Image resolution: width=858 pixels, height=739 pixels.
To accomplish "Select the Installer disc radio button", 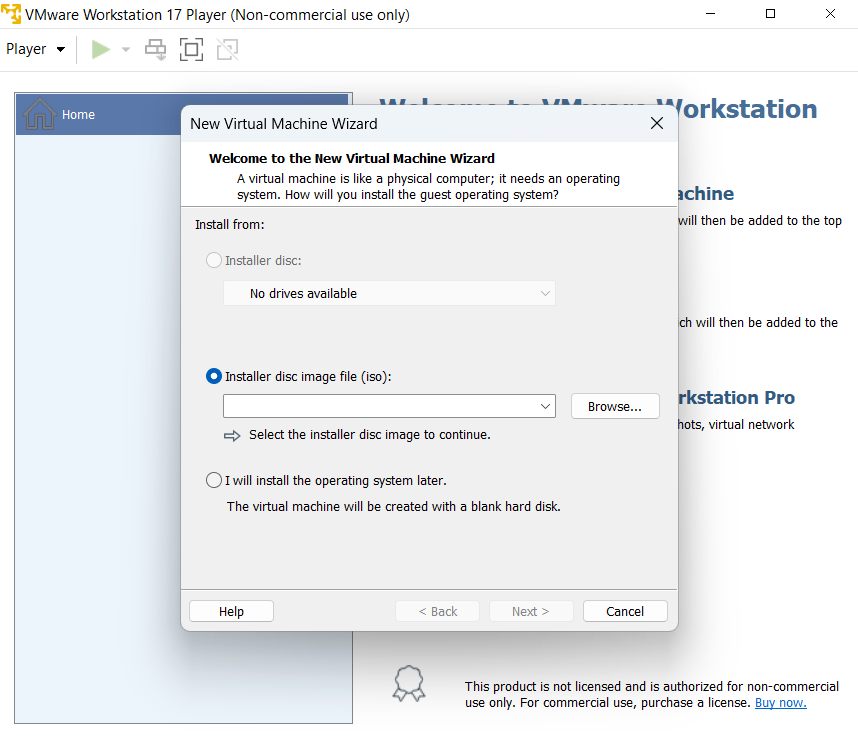I will click(x=213, y=260).
